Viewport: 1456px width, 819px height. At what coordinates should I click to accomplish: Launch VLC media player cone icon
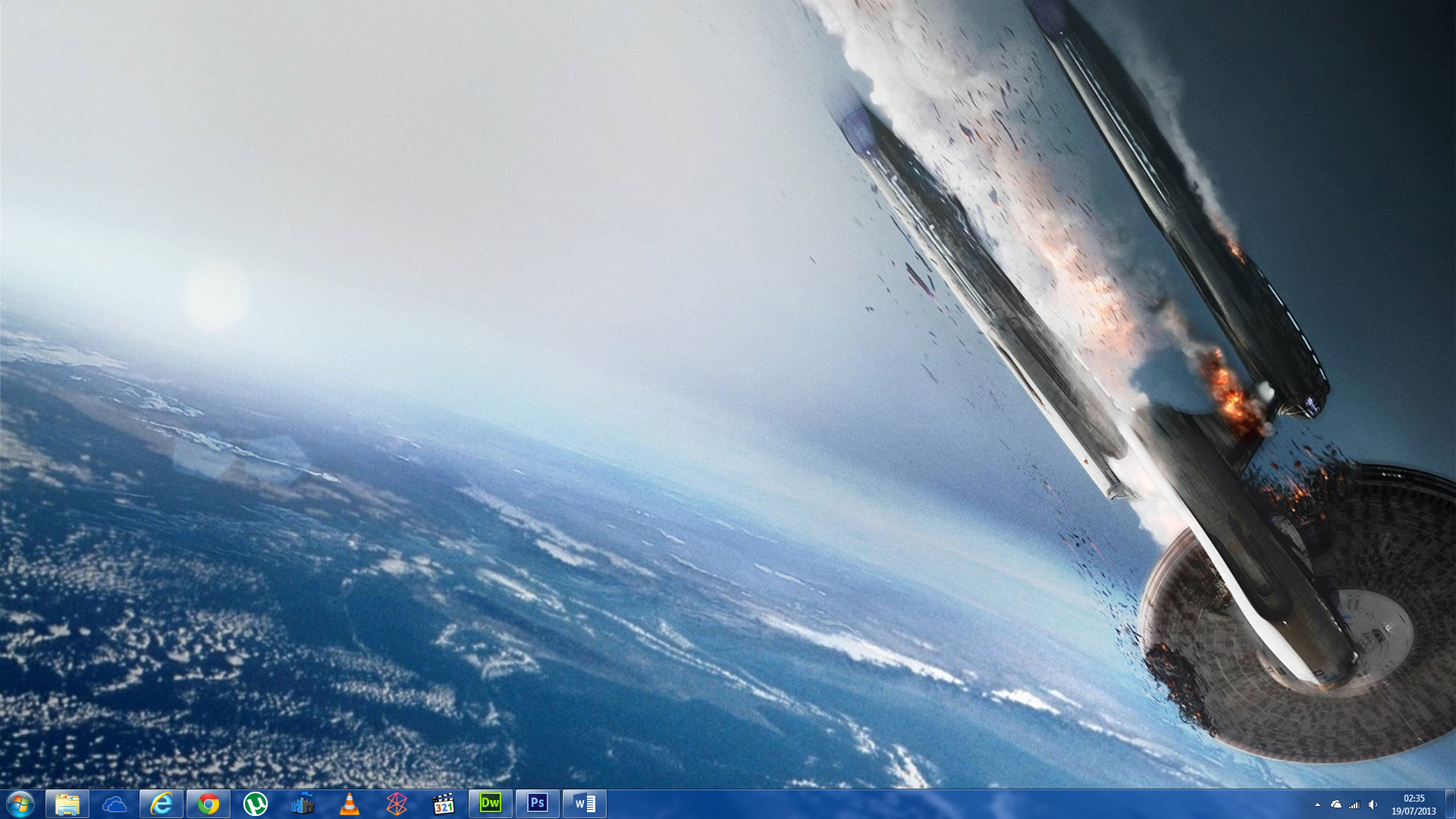click(x=350, y=804)
